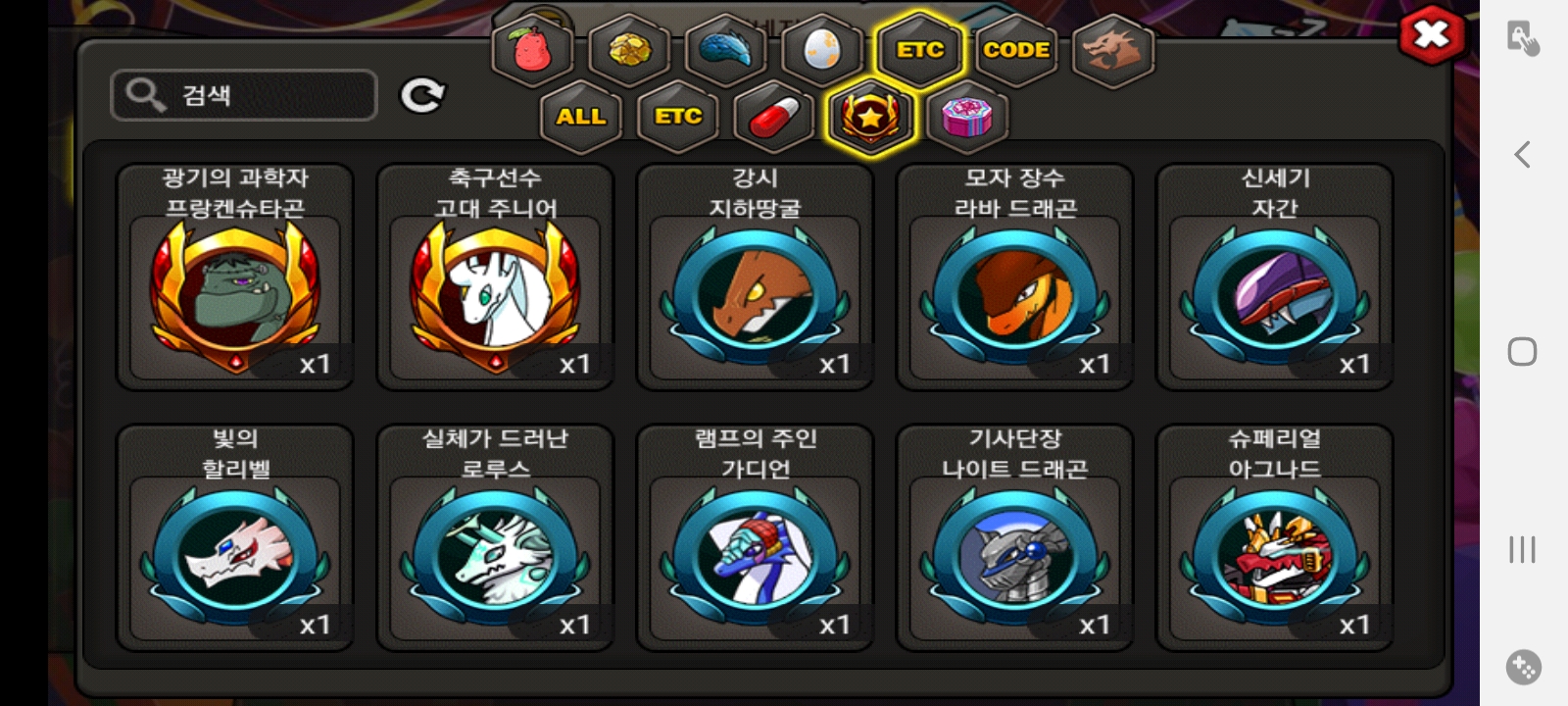Click the 검색 search field
The height and width of the screenshot is (706, 1568).
point(244,95)
